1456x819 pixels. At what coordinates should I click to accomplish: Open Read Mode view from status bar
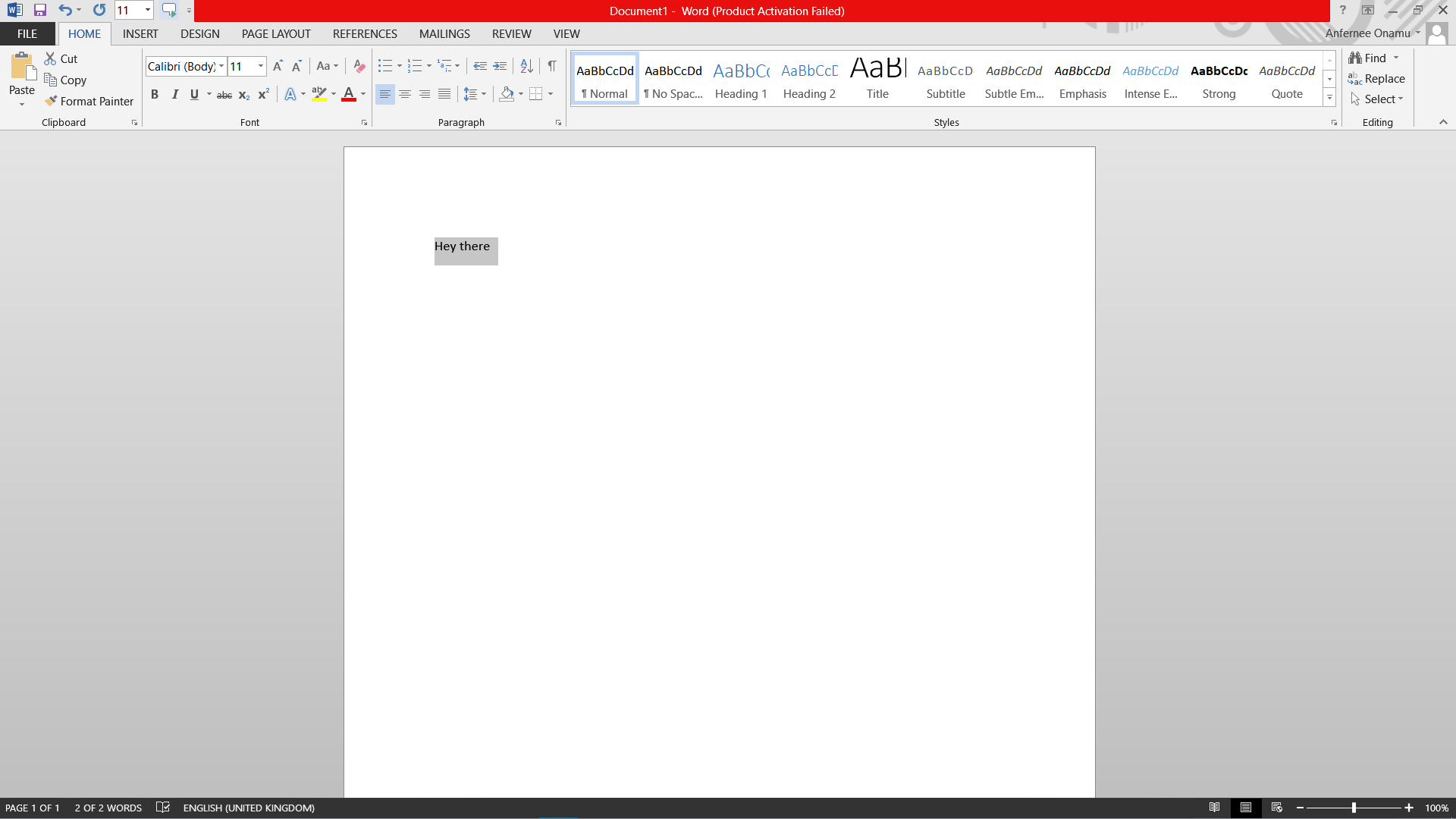[1214, 808]
